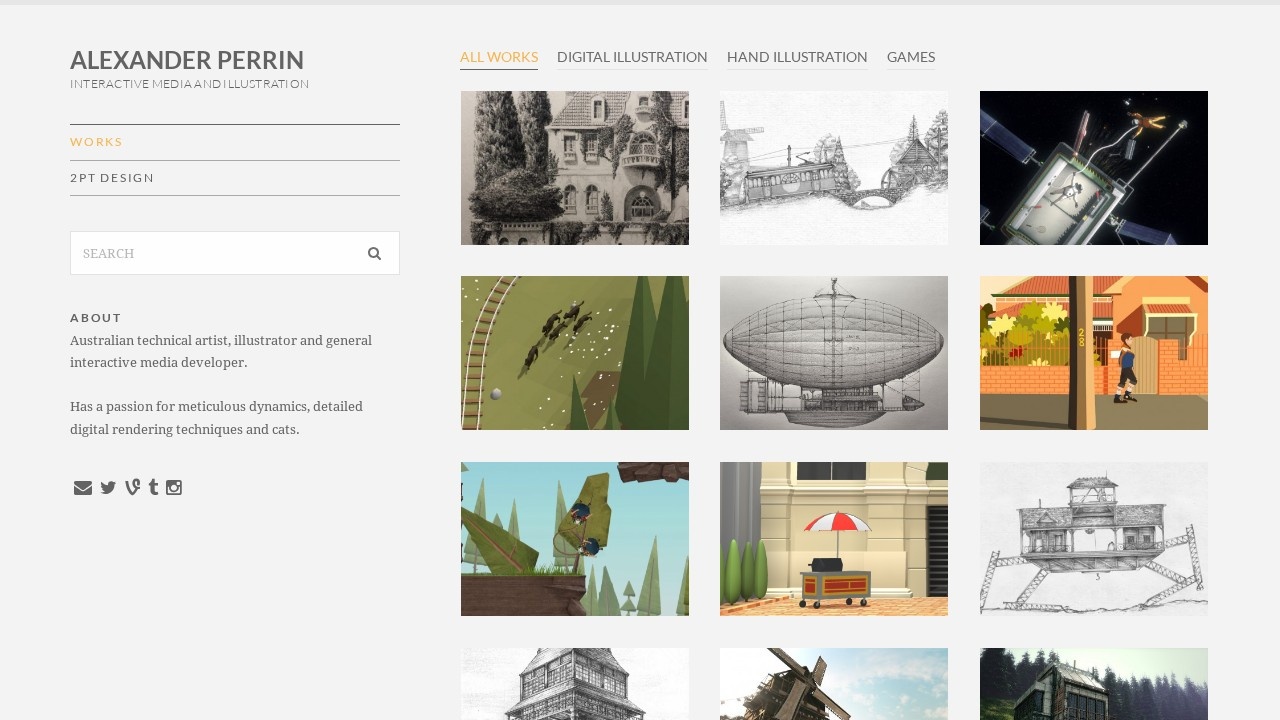
Task: View the airship pencil drawing thumbnail
Action: 834,353
